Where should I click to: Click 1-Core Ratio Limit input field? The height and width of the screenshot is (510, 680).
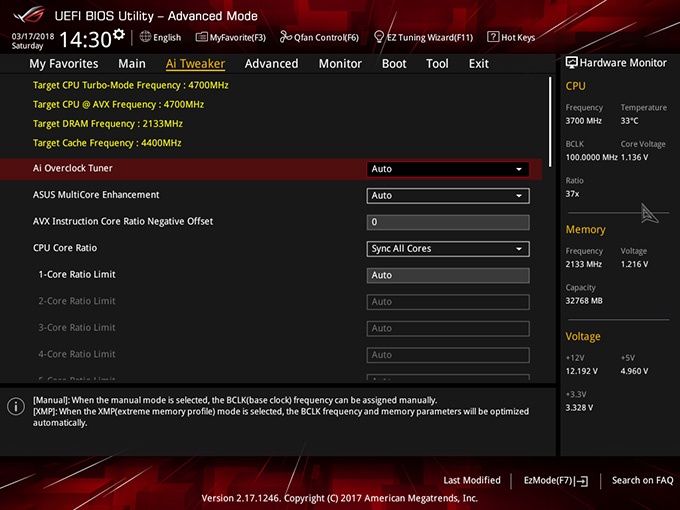[448, 275]
